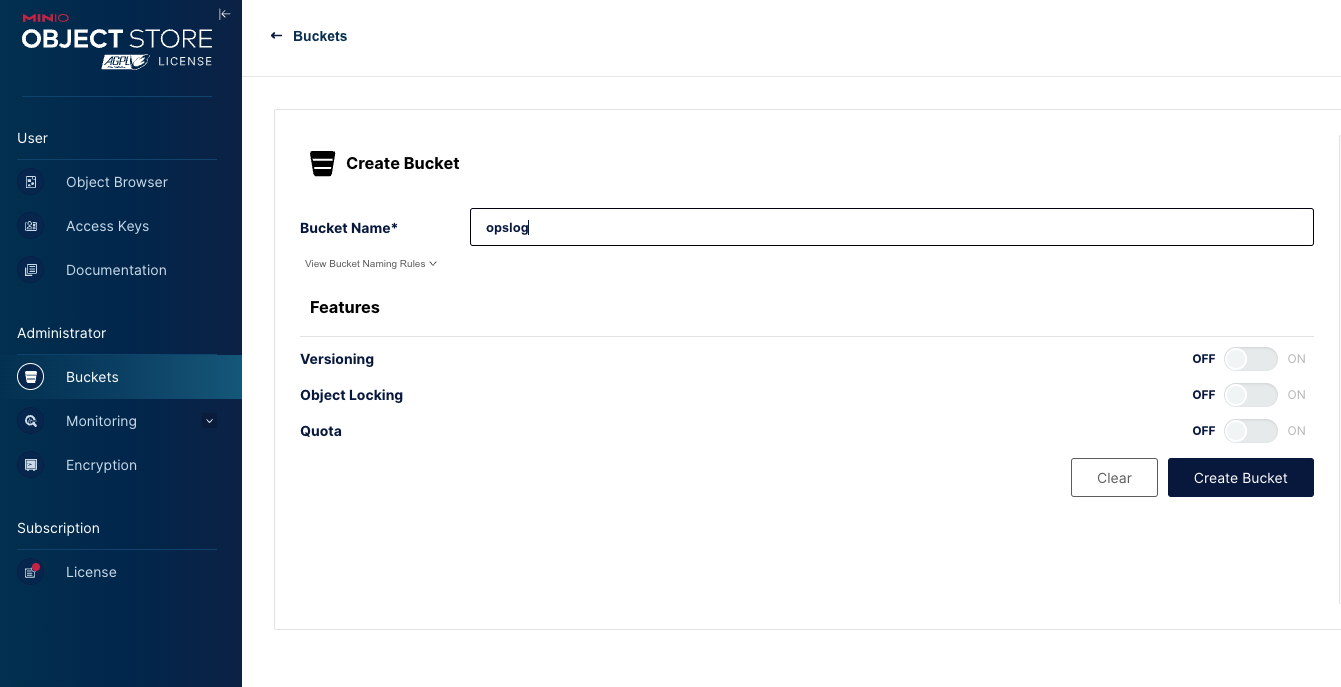
Task: Open the Encryption menu item
Action: point(121,465)
